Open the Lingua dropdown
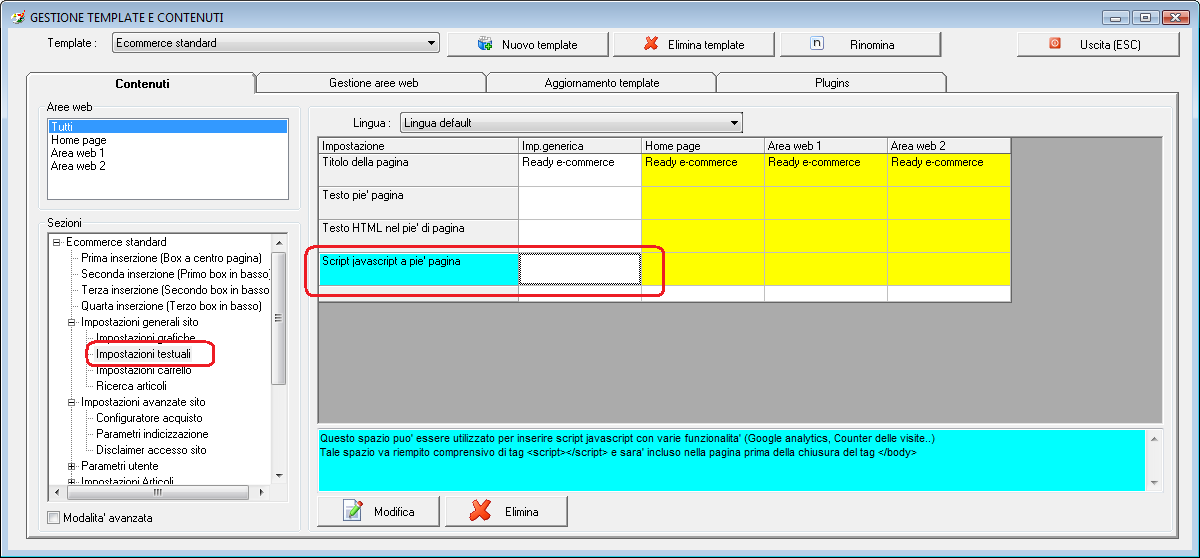 pos(735,123)
